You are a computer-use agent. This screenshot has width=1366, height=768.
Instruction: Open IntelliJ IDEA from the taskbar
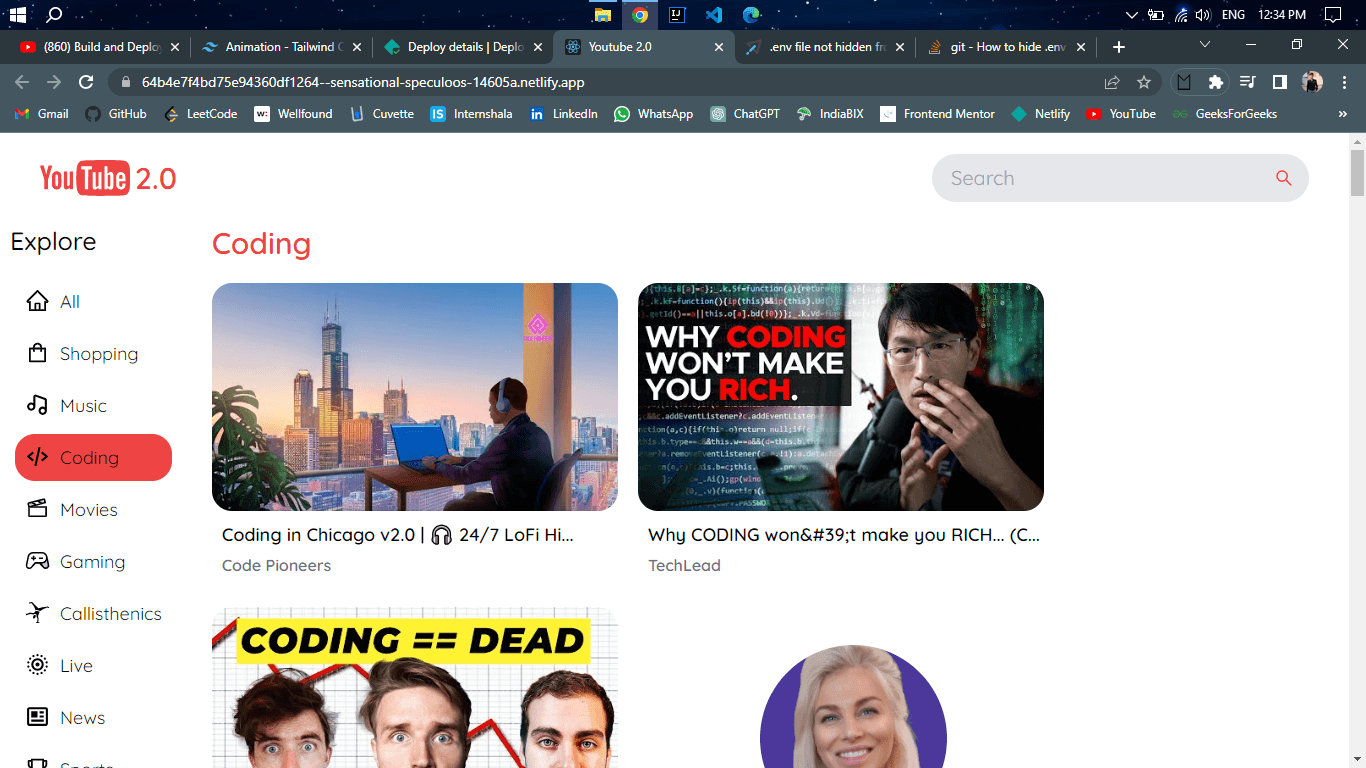(x=677, y=15)
